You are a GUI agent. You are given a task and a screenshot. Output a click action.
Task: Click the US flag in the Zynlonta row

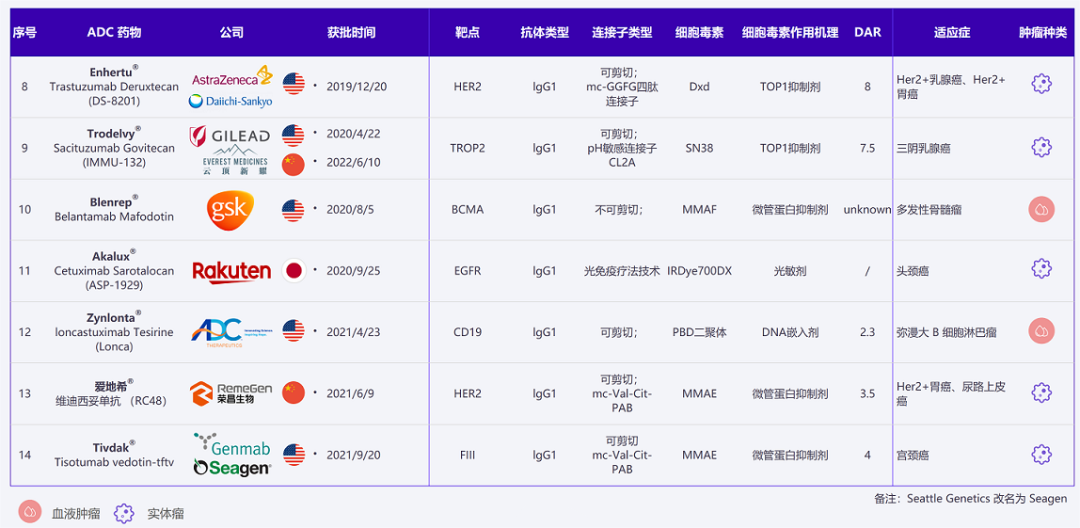293,331
